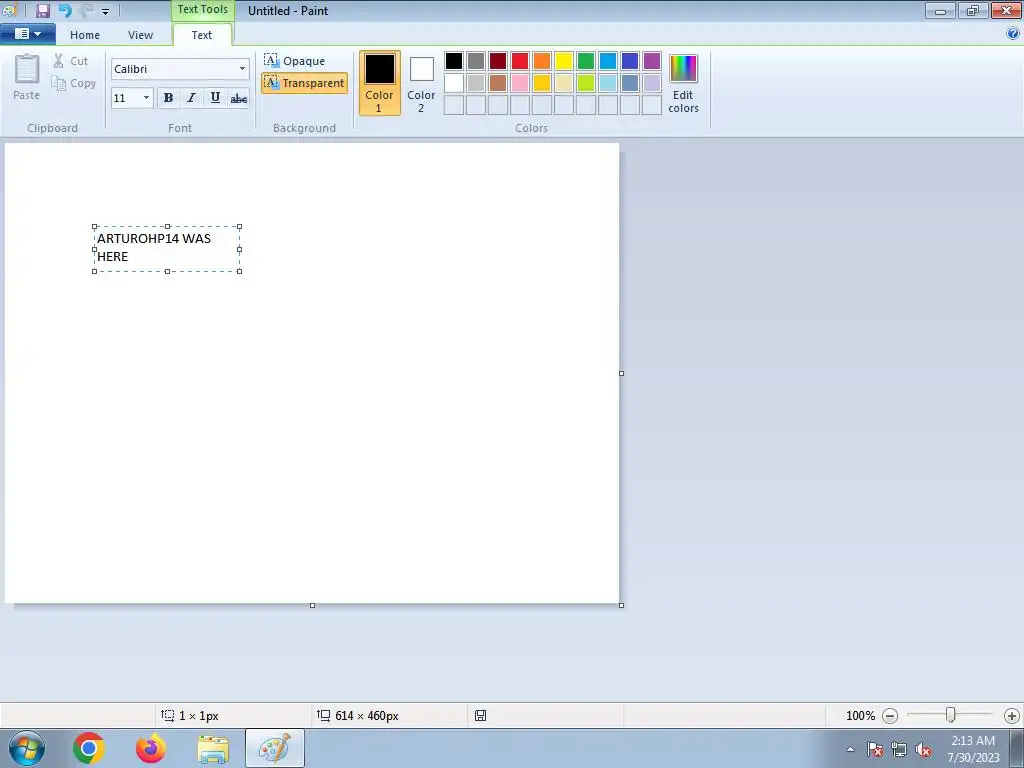Pick the black color swatch
1024x768 pixels.
pyautogui.click(x=454, y=61)
